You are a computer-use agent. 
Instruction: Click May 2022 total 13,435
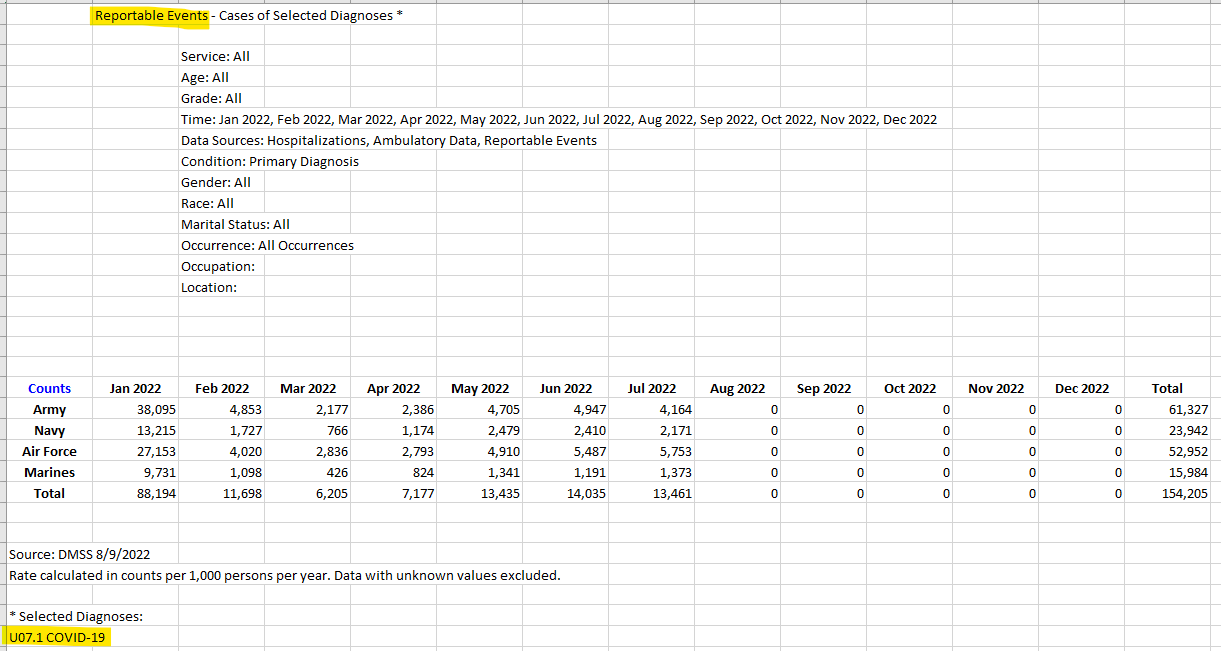(x=501, y=493)
